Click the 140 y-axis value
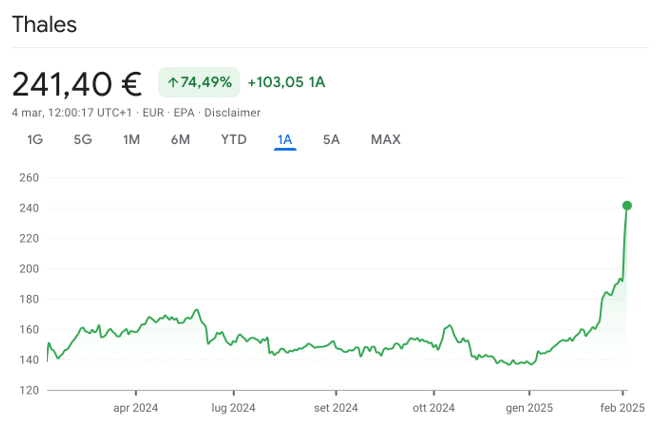665x430 pixels. coord(29,360)
